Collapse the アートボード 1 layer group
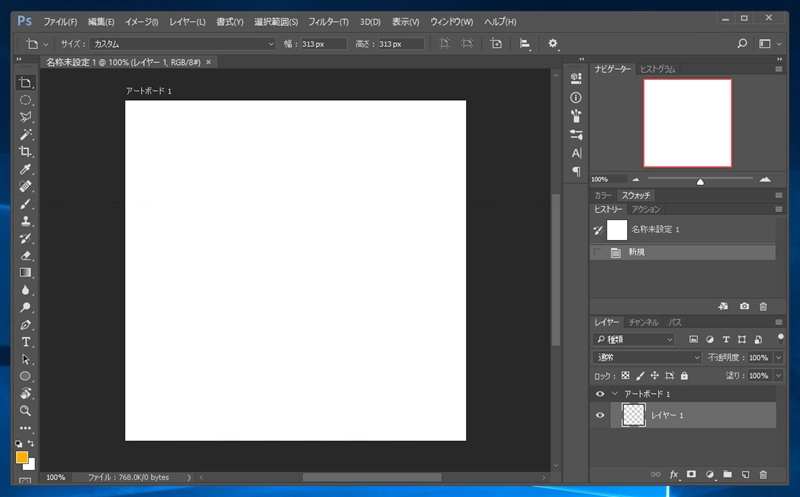The height and width of the screenshot is (497, 800). 615,394
